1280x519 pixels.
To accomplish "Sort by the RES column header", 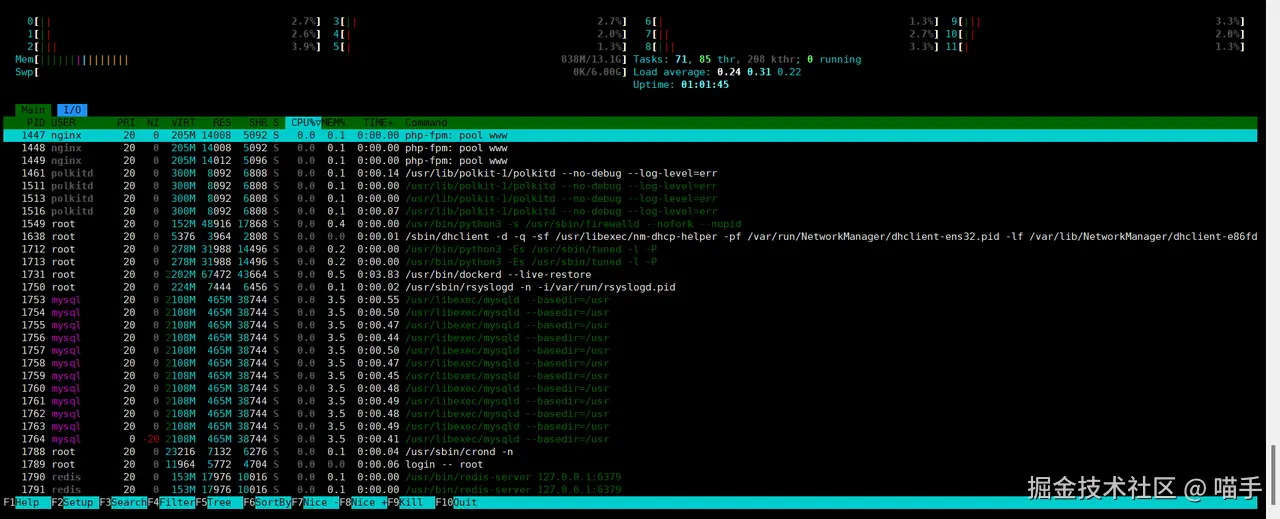I will coord(221,122).
